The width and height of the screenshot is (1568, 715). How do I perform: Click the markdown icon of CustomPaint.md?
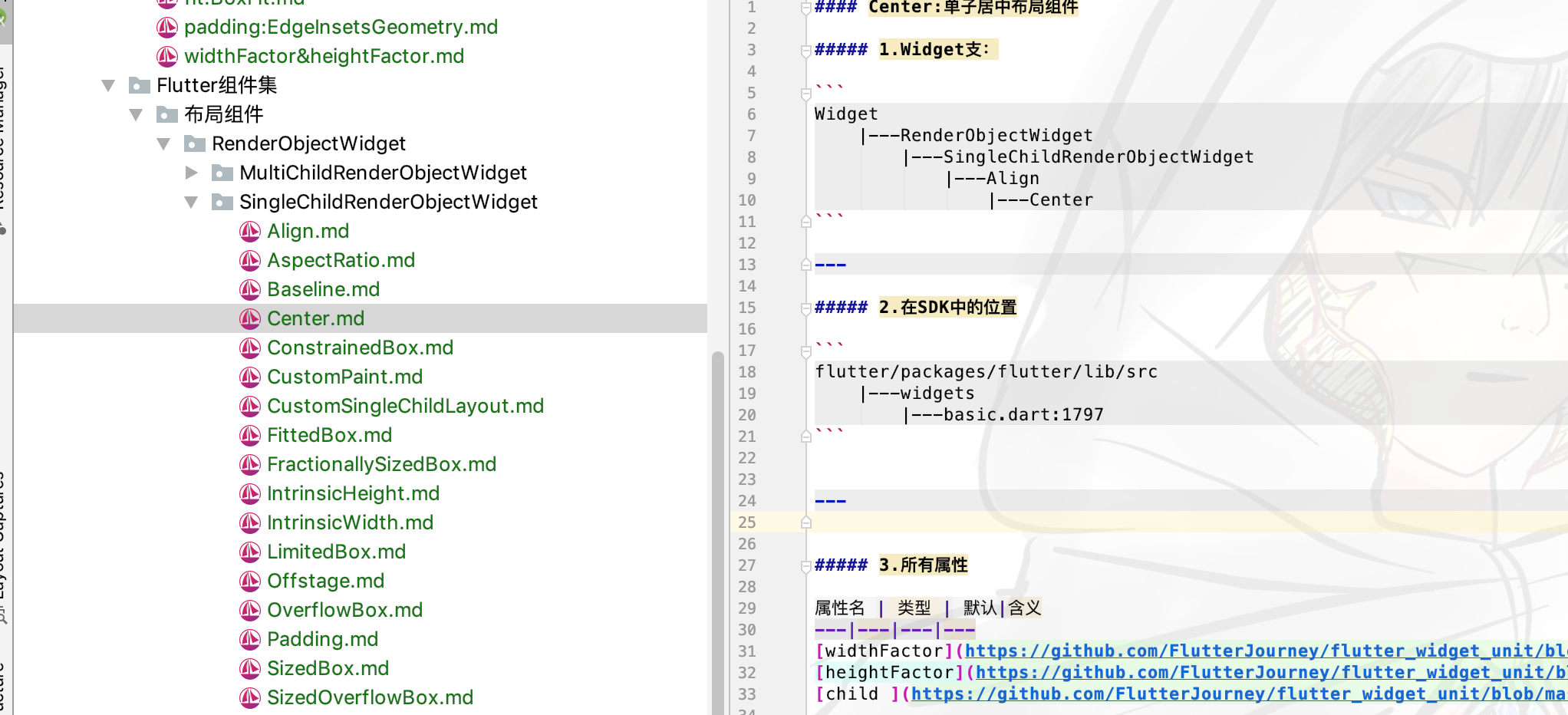pyautogui.click(x=250, y=377)
